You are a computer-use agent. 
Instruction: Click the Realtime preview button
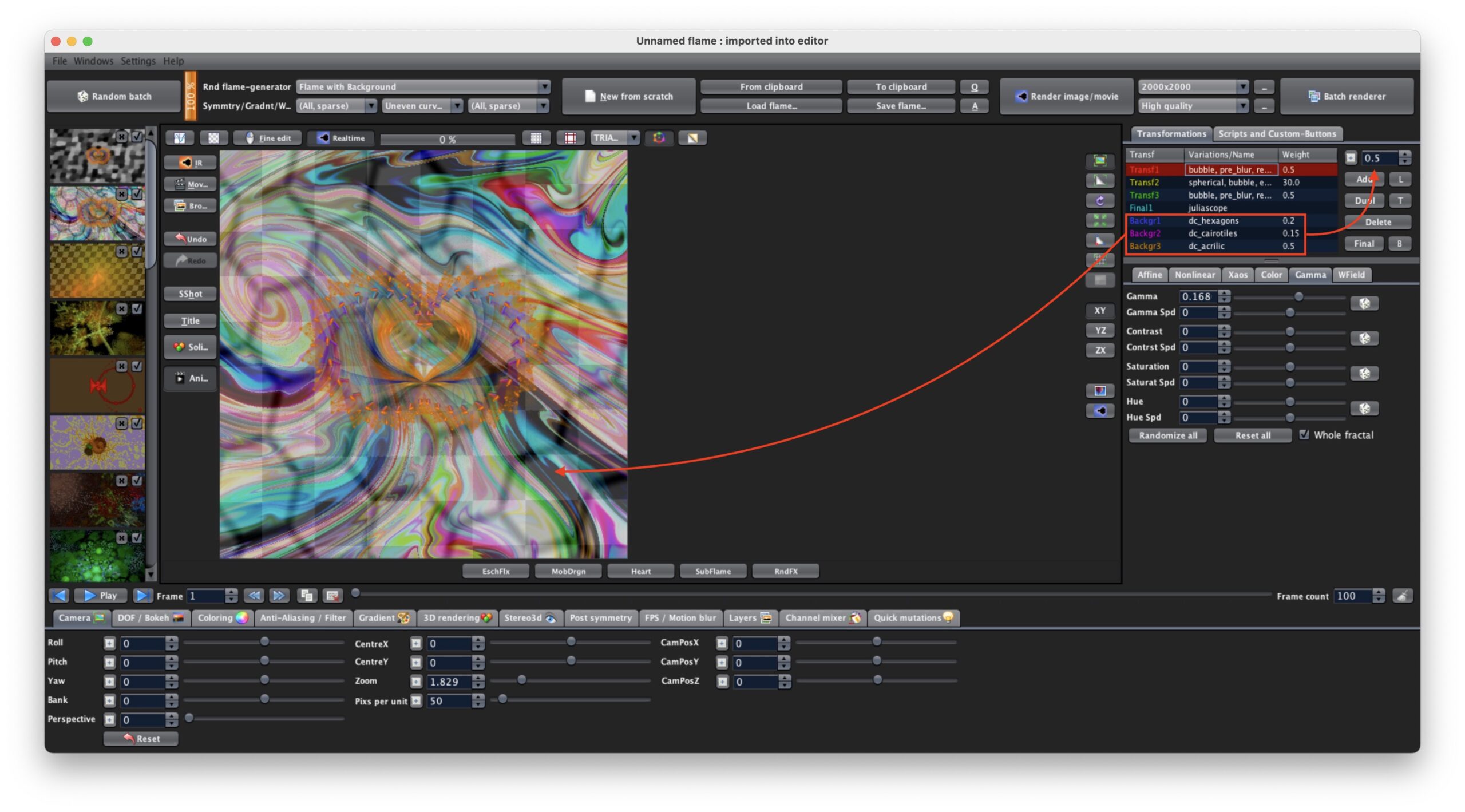tap(341, 138)
